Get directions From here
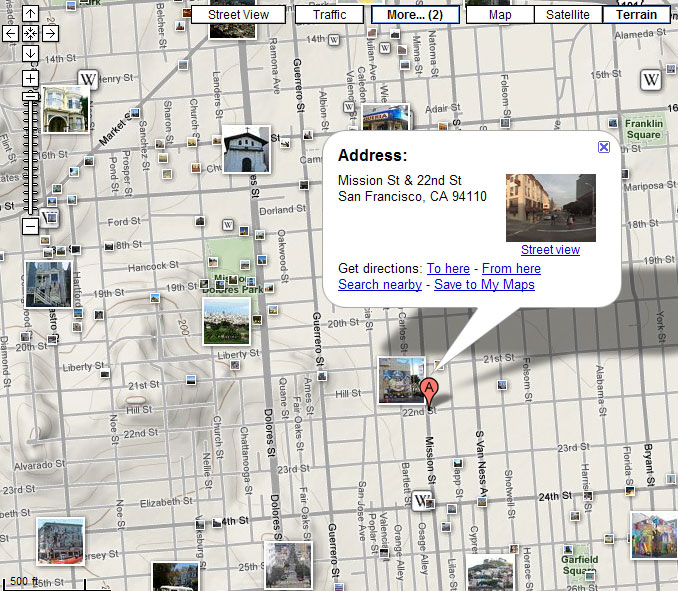This screenshot has width=678, height=591. [511, 268]
